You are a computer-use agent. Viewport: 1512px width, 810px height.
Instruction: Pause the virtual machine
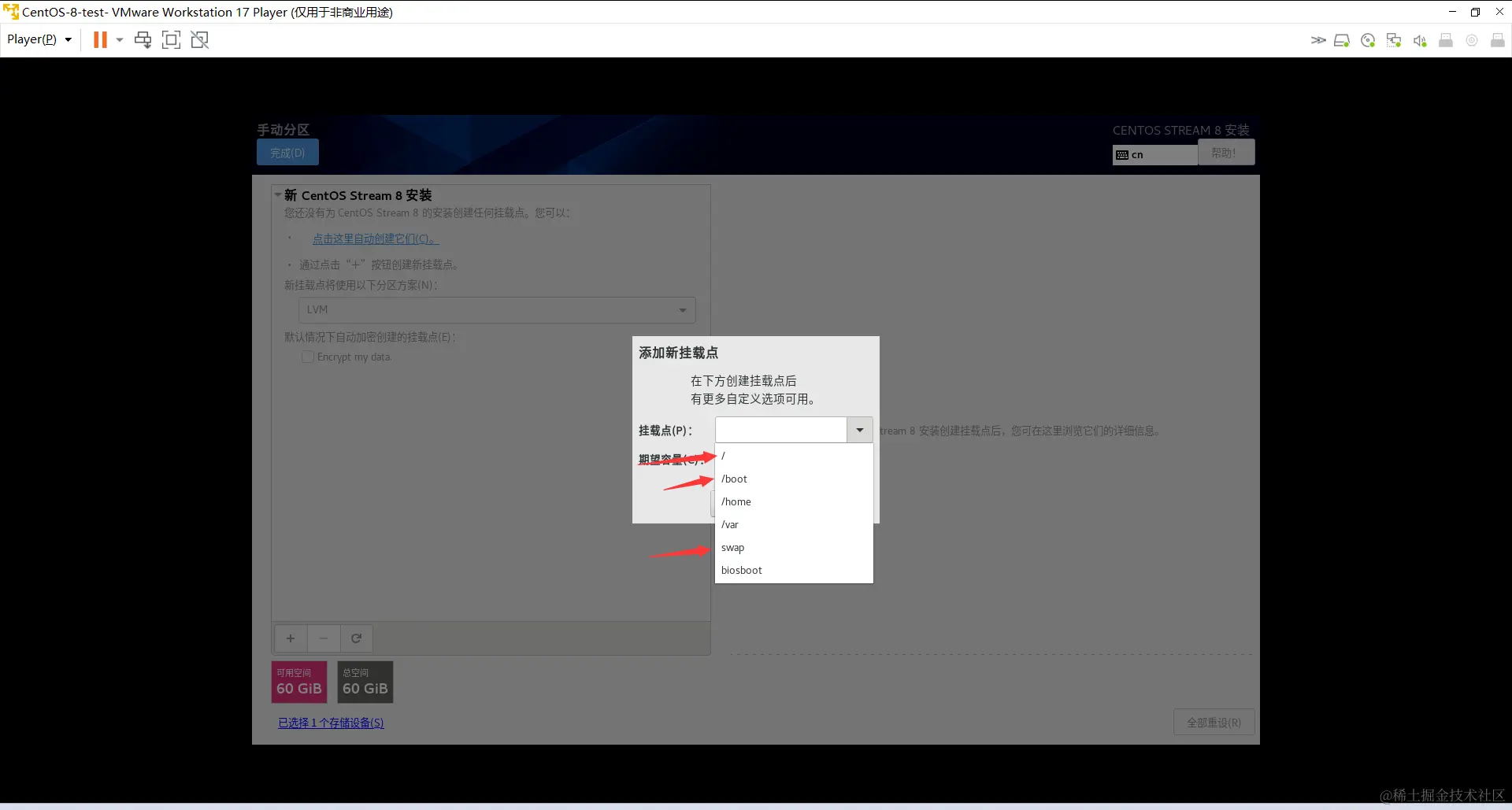pos(101,39)
